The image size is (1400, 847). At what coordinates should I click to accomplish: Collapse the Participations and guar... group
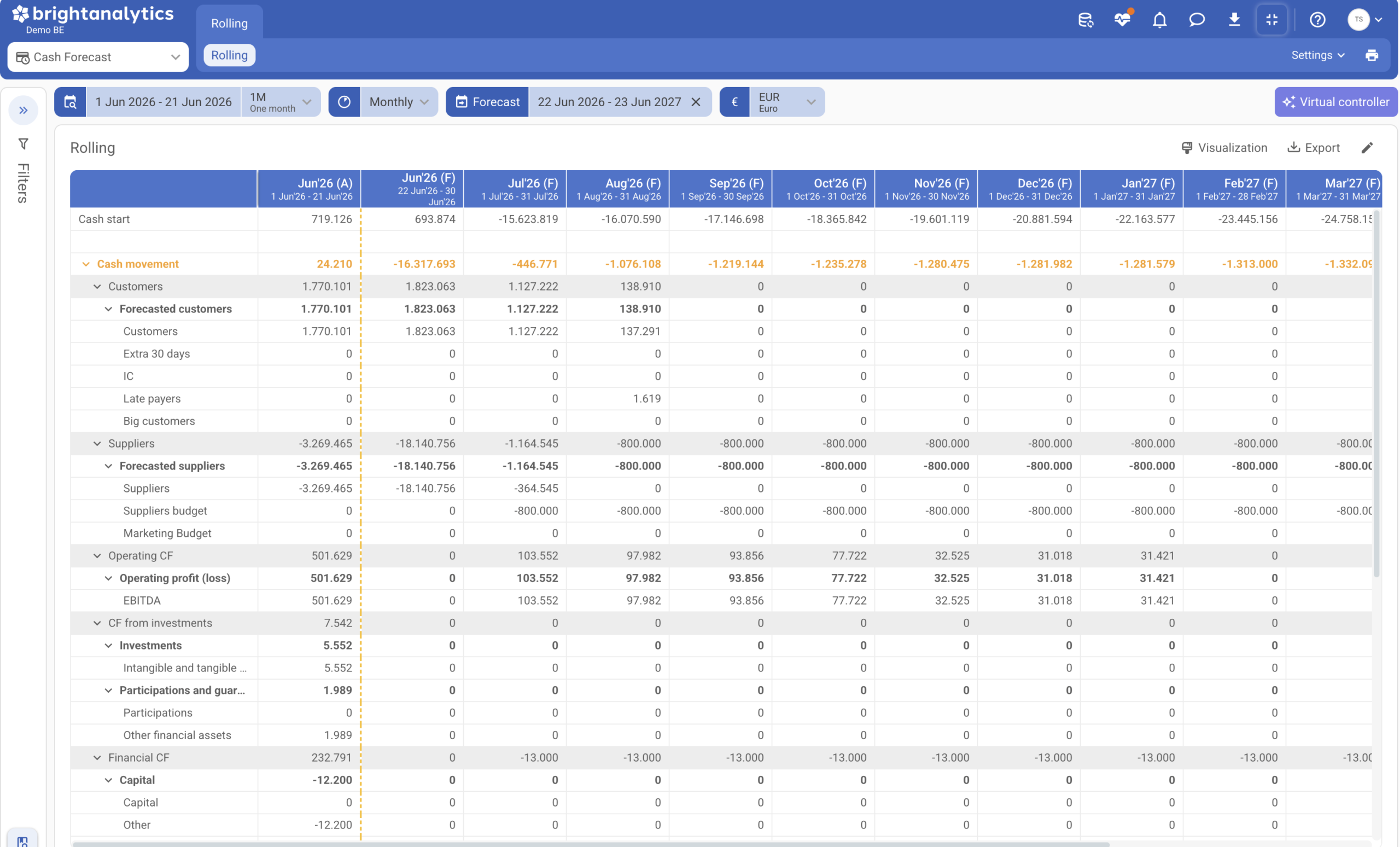click(108, 690)
